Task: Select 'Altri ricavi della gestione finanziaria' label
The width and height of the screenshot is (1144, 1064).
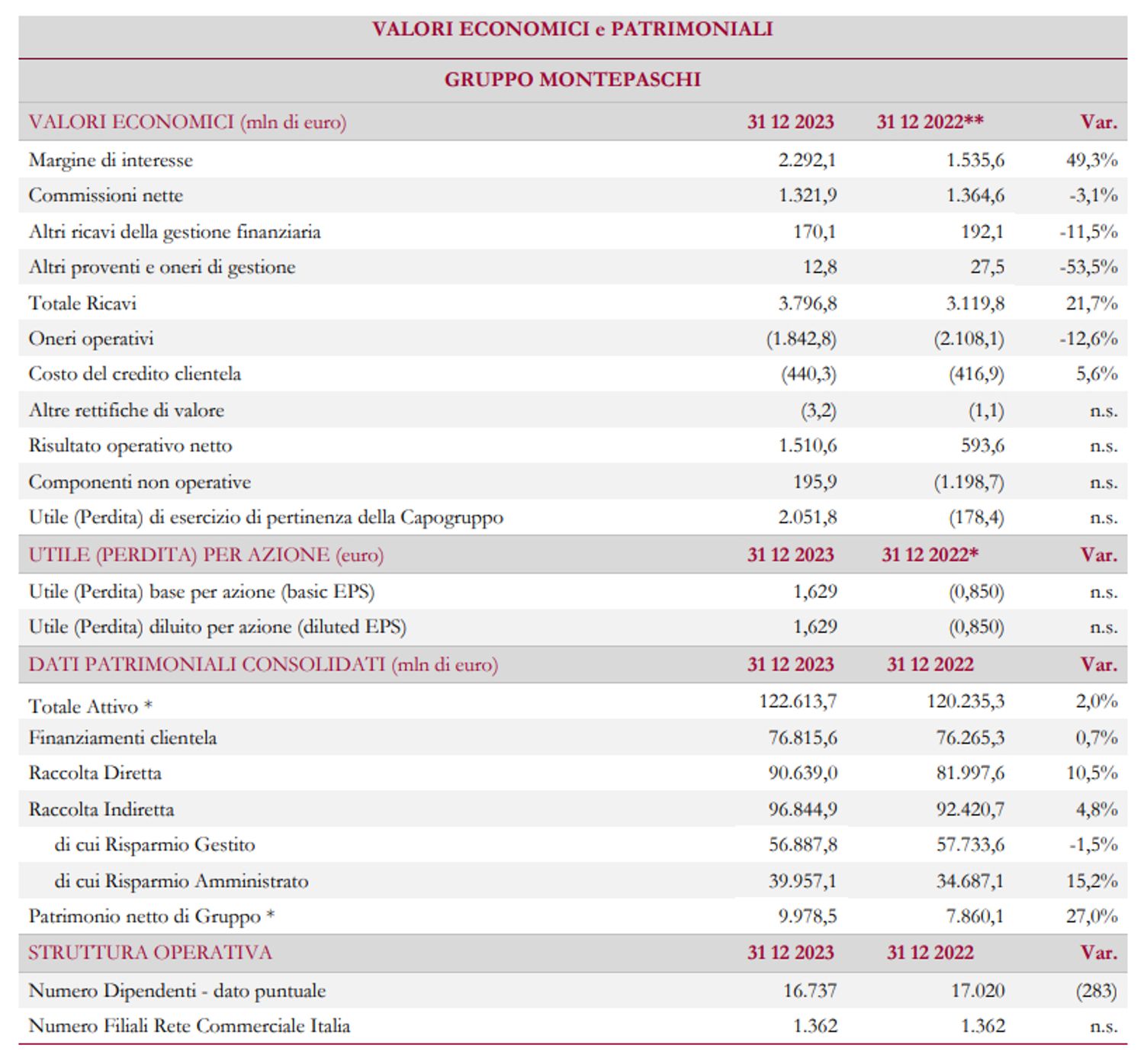Action: pos(175,232)
